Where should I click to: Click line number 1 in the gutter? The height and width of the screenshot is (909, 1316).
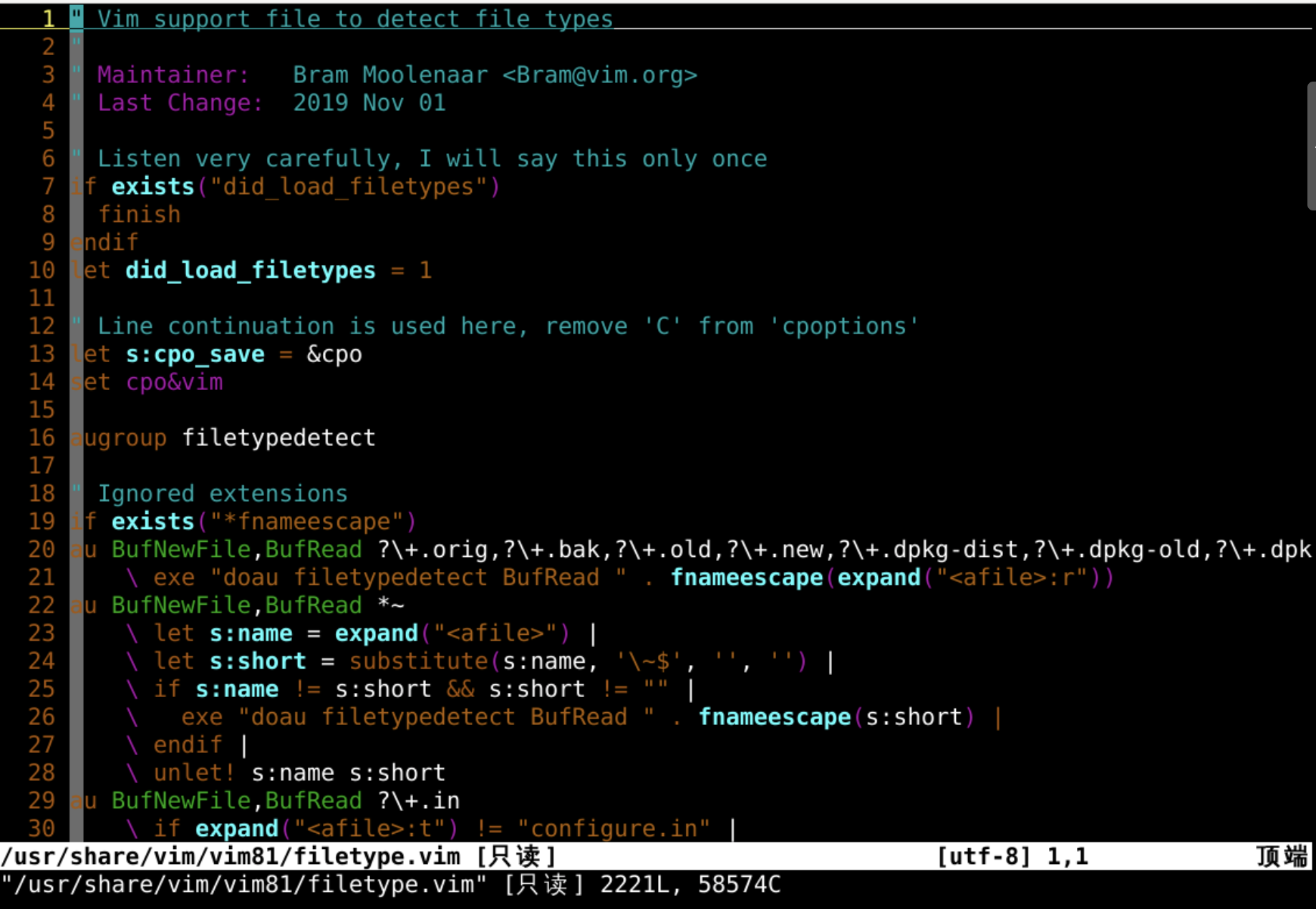click(49, 19)
